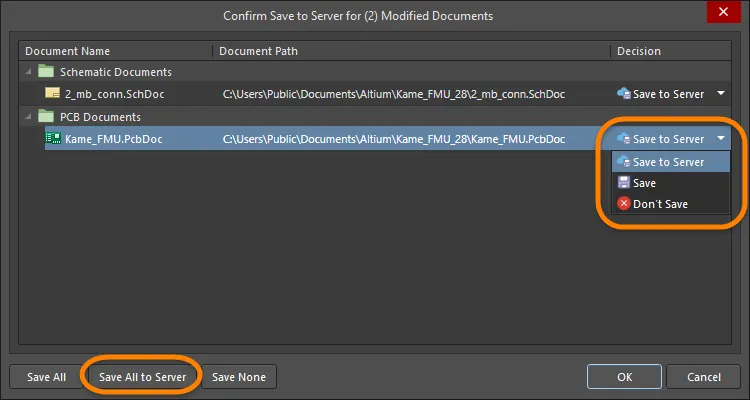Viewport: 750px width, 400px height.
Task: Confirm with the OK button
Action: click(624, 377)
